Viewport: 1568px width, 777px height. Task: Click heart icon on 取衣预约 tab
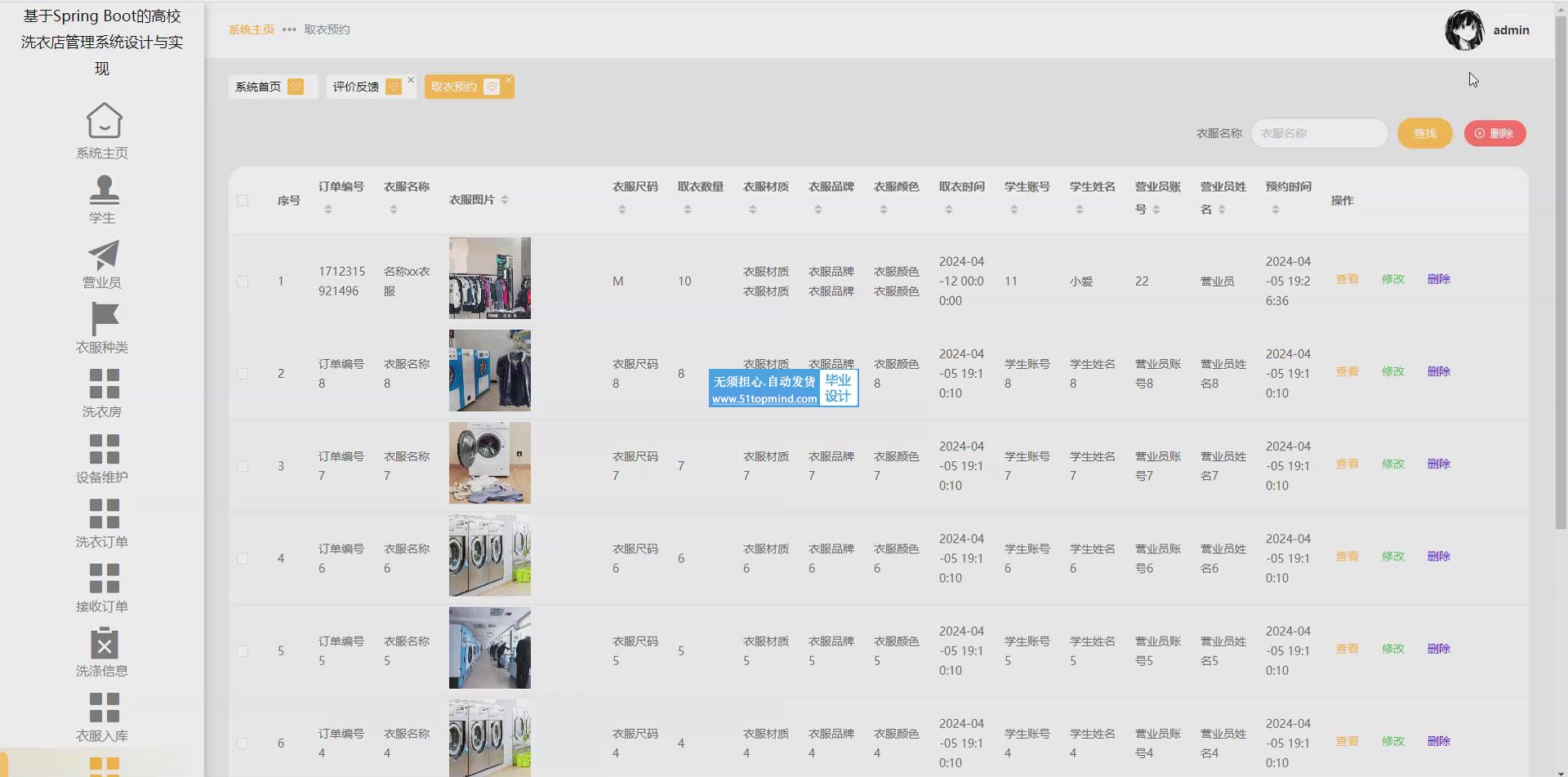coord(492,87)
